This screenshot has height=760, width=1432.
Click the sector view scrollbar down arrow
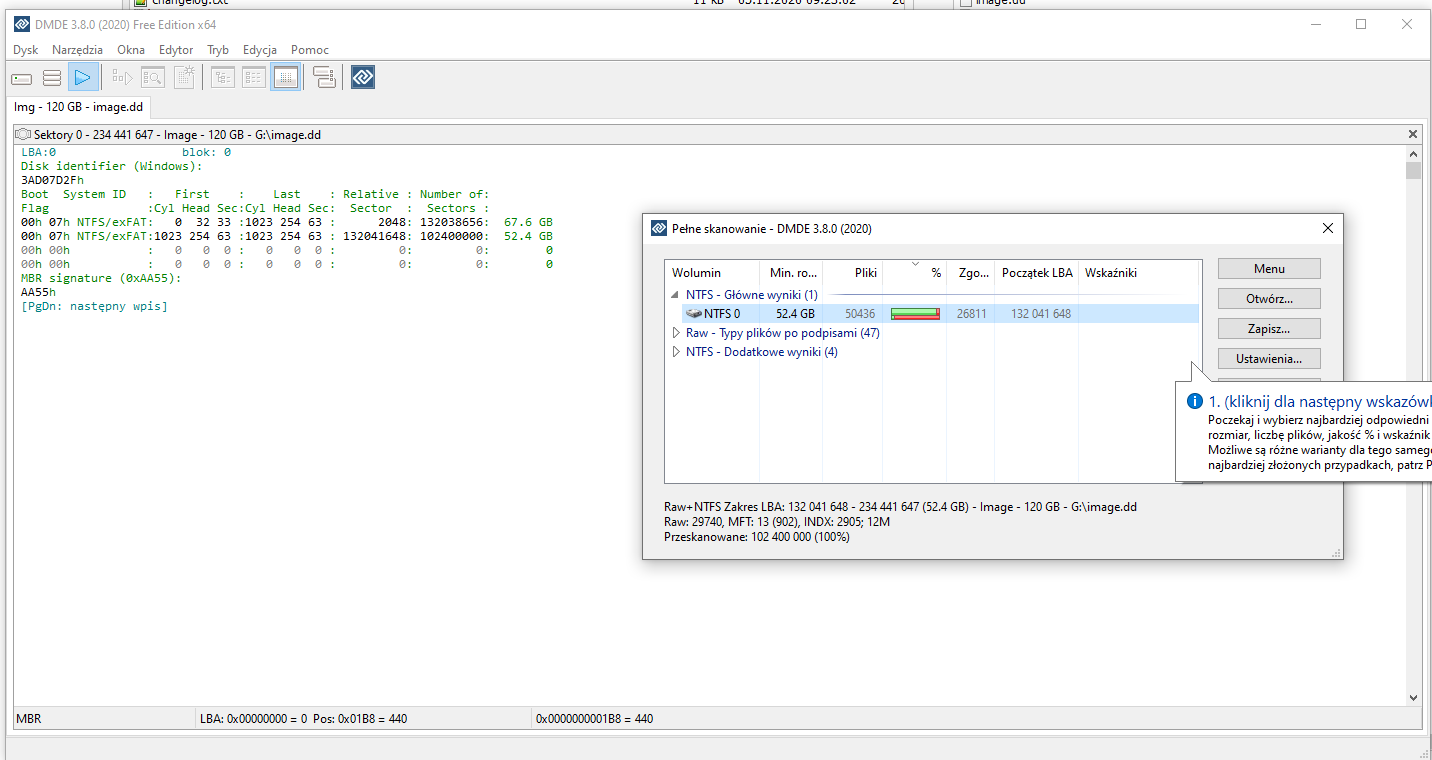[1413, 698]
